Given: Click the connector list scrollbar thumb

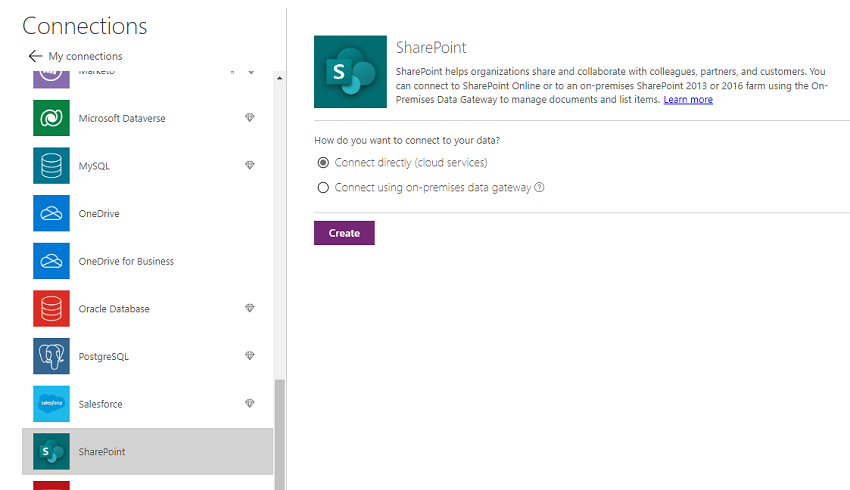Looking at the screenshot, I should [x=279, y=434].
